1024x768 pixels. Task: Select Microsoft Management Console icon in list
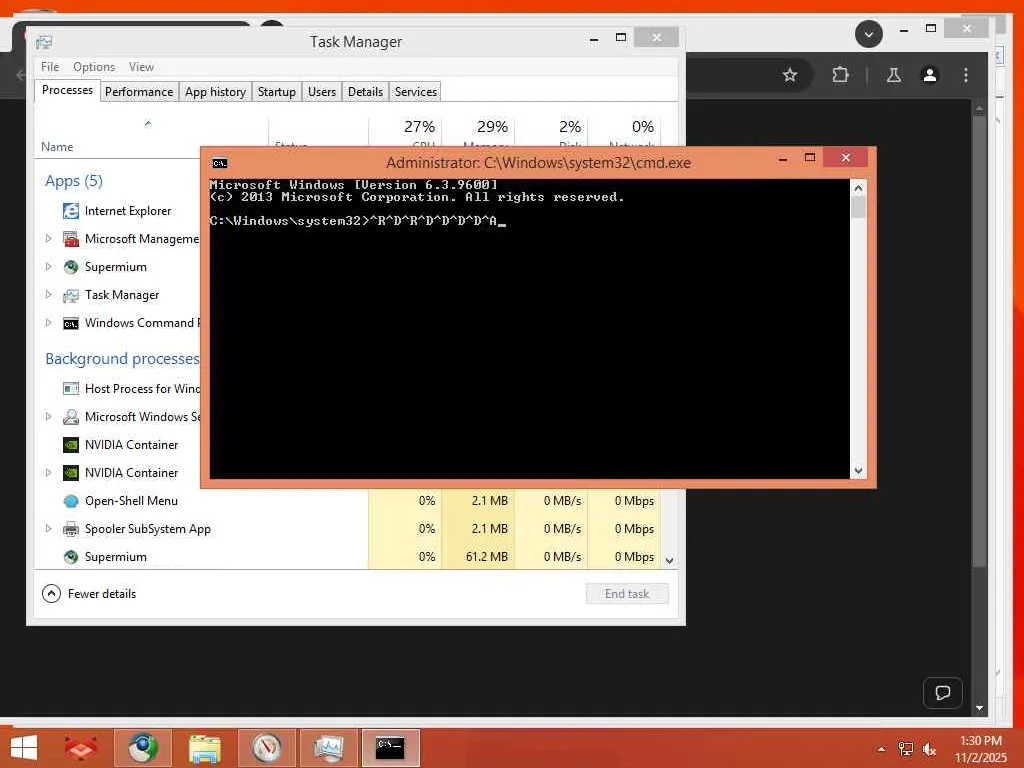click(x=71, y=238)
